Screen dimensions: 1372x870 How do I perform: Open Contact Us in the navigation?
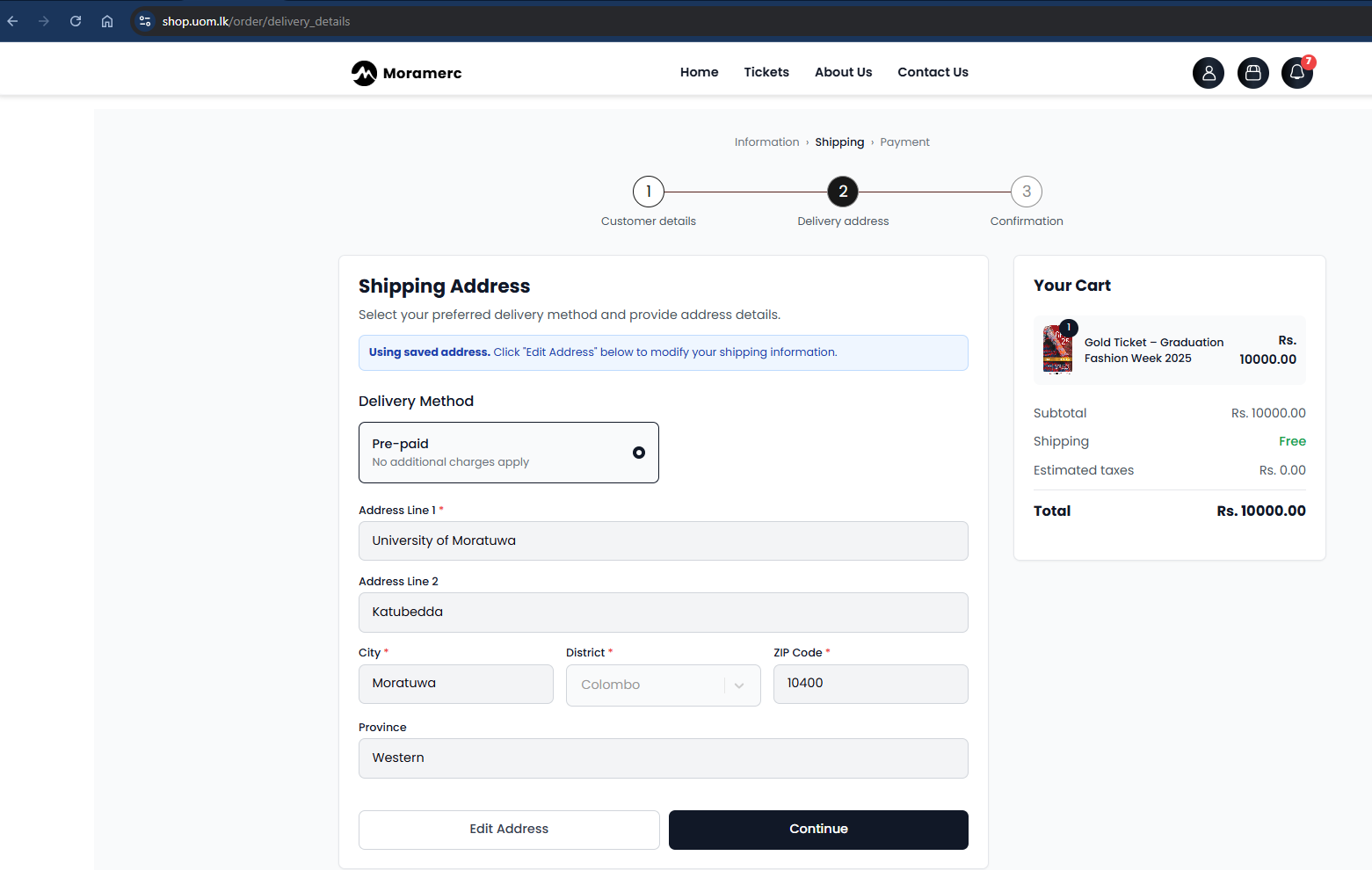933,72
